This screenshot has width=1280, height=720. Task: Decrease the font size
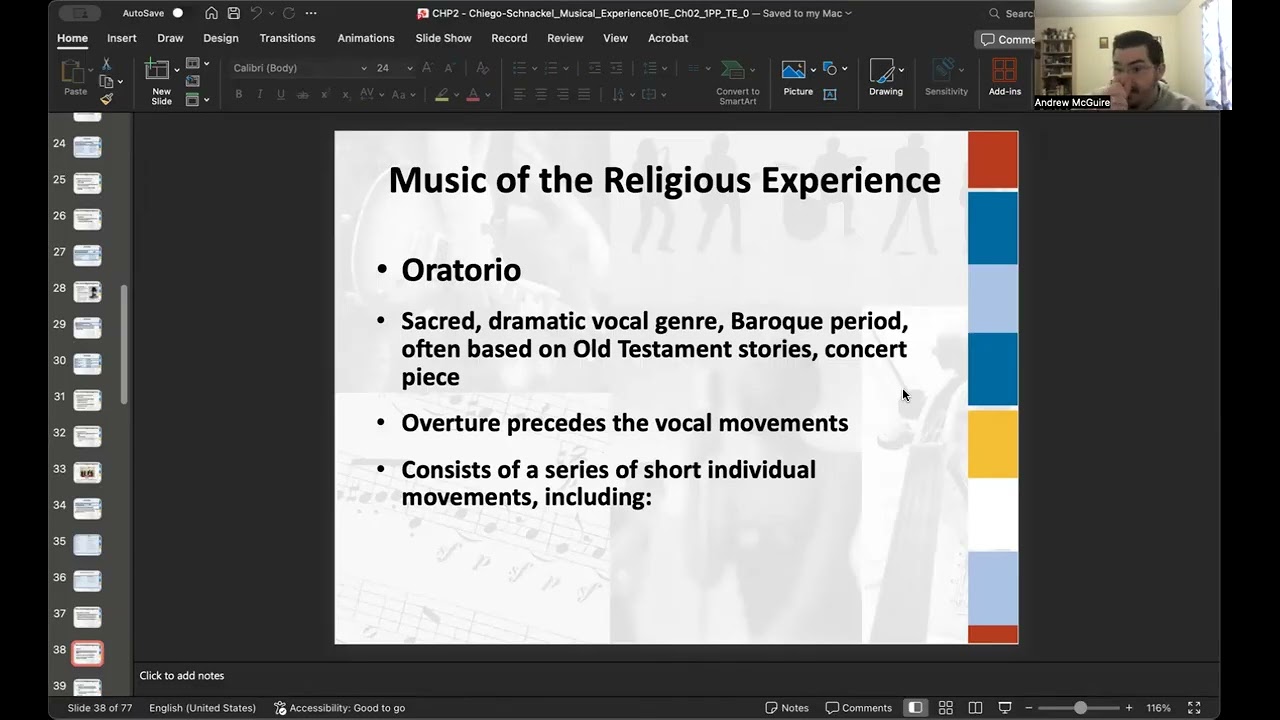click(449, 68)
